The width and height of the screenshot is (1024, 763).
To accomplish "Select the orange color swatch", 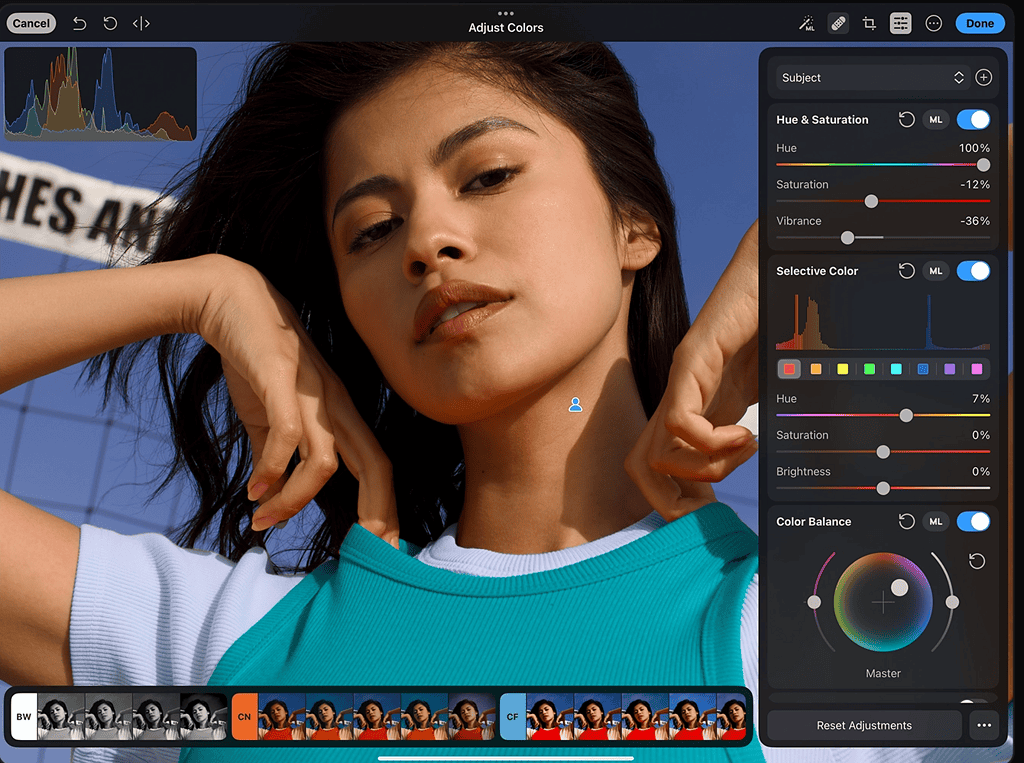I will pyautogui.click(x=816, y=369).
